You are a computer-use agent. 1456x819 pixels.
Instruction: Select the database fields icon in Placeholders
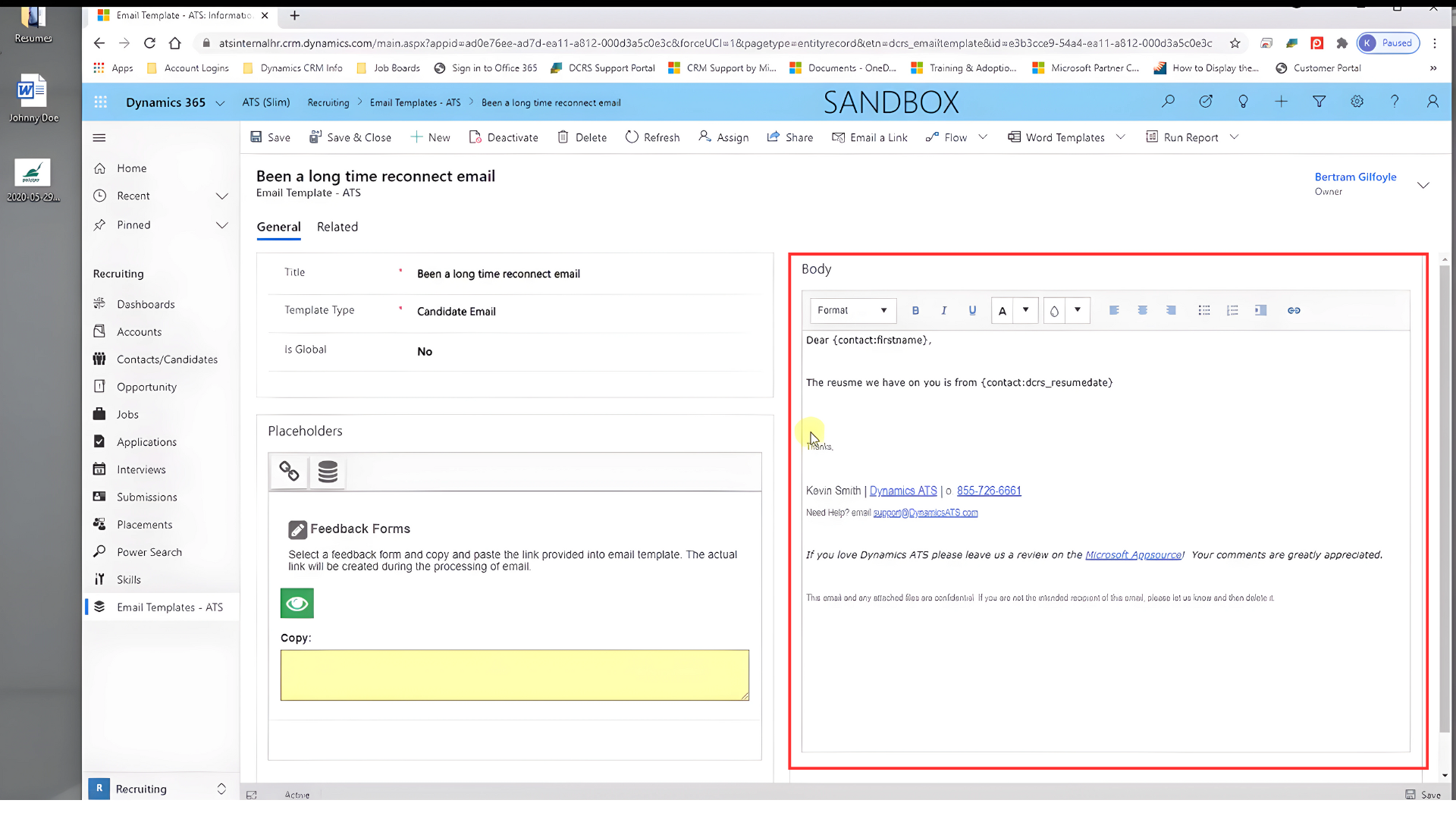pos(328,472)
